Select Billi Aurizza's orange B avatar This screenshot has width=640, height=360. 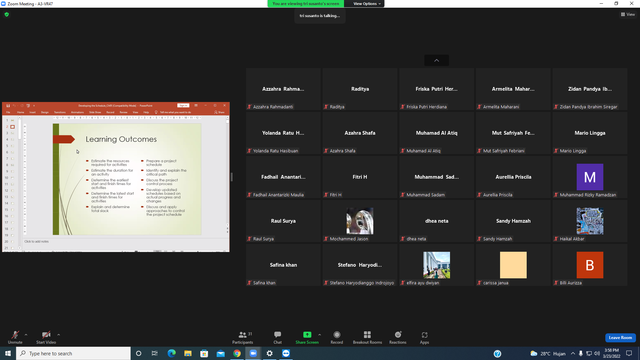tap(590, 265)
